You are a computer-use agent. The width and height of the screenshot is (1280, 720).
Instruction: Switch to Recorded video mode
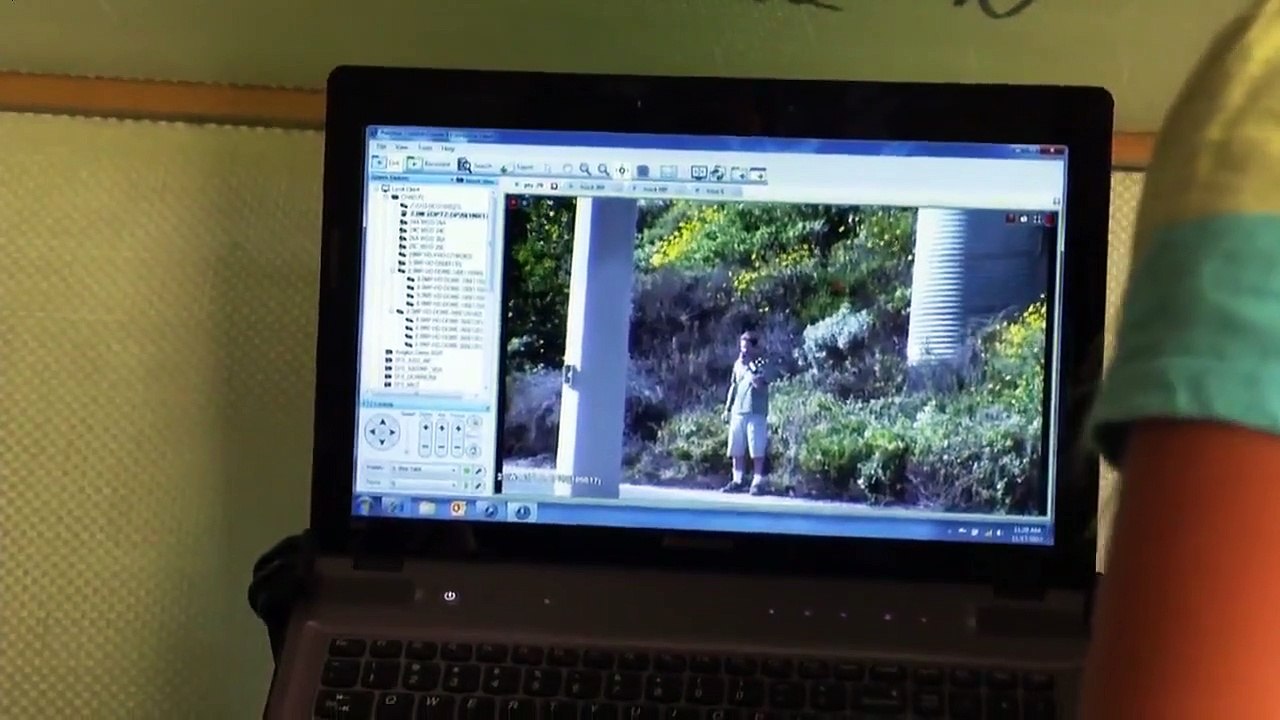pyautogui.click(x=429, y=164)
